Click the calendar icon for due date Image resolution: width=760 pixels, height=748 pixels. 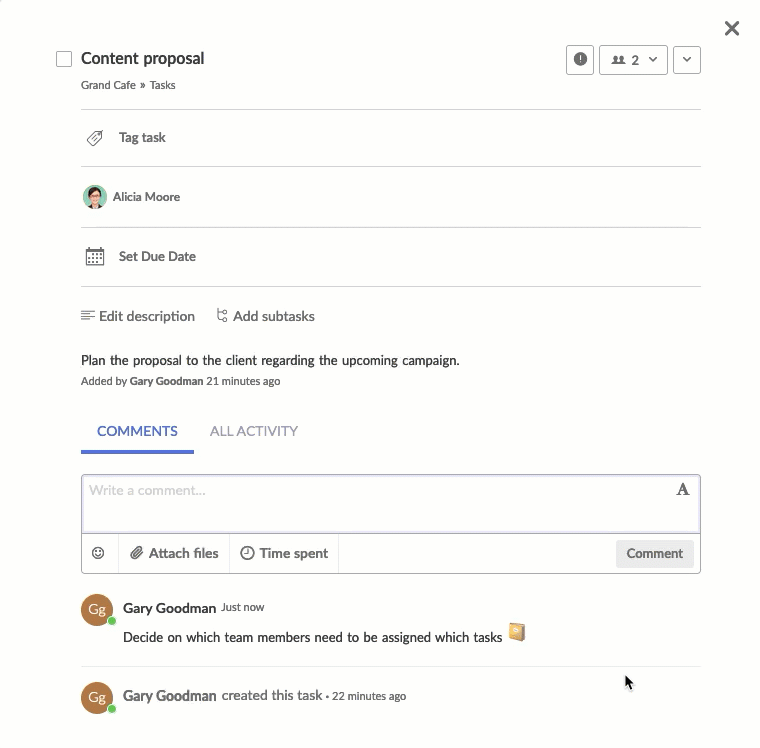point(95,256)
